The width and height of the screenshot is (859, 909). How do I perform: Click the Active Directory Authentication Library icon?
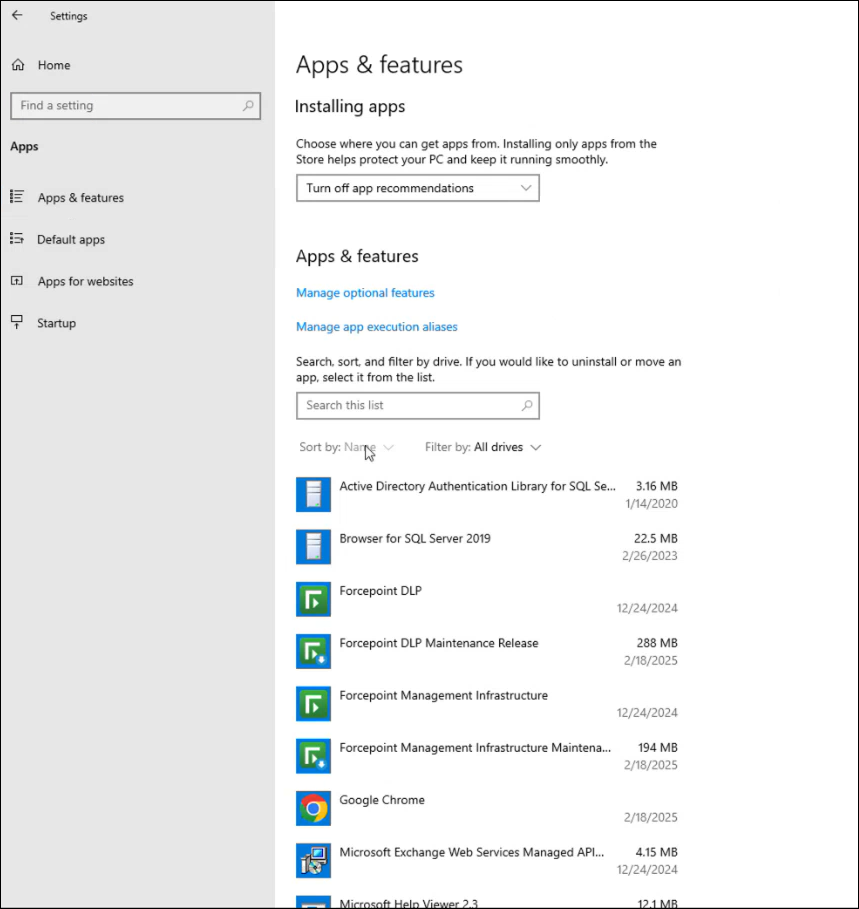point(313,494)
